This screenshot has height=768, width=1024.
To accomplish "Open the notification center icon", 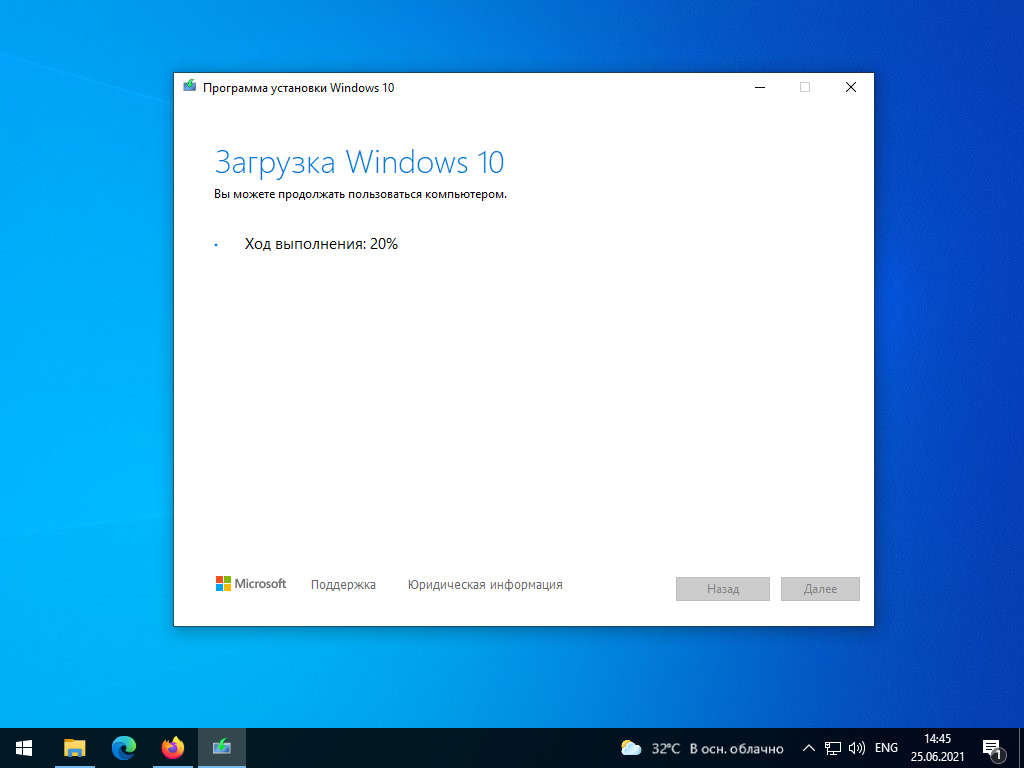I will [993, 749].
